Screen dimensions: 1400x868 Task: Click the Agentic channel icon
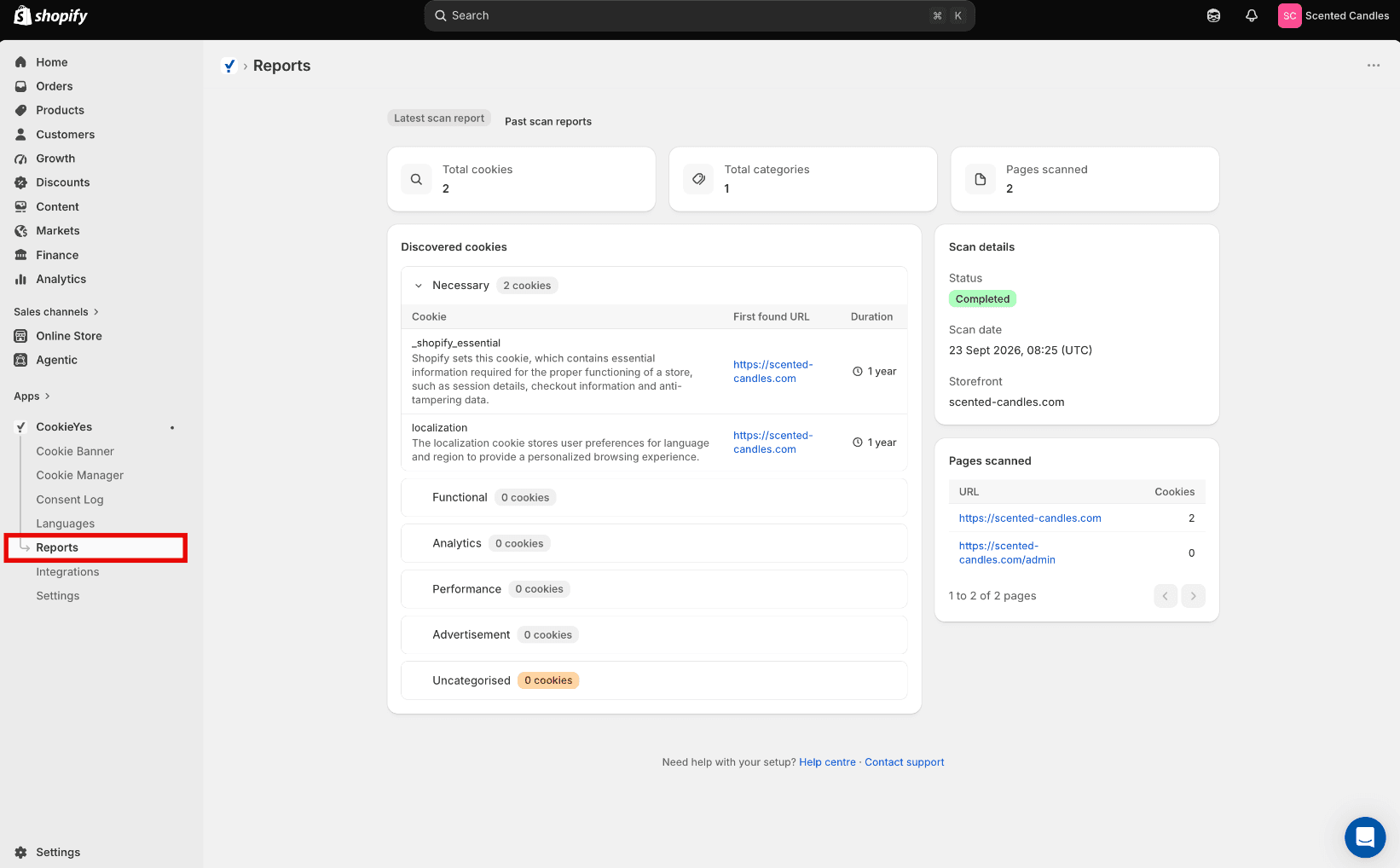[21, 360]
